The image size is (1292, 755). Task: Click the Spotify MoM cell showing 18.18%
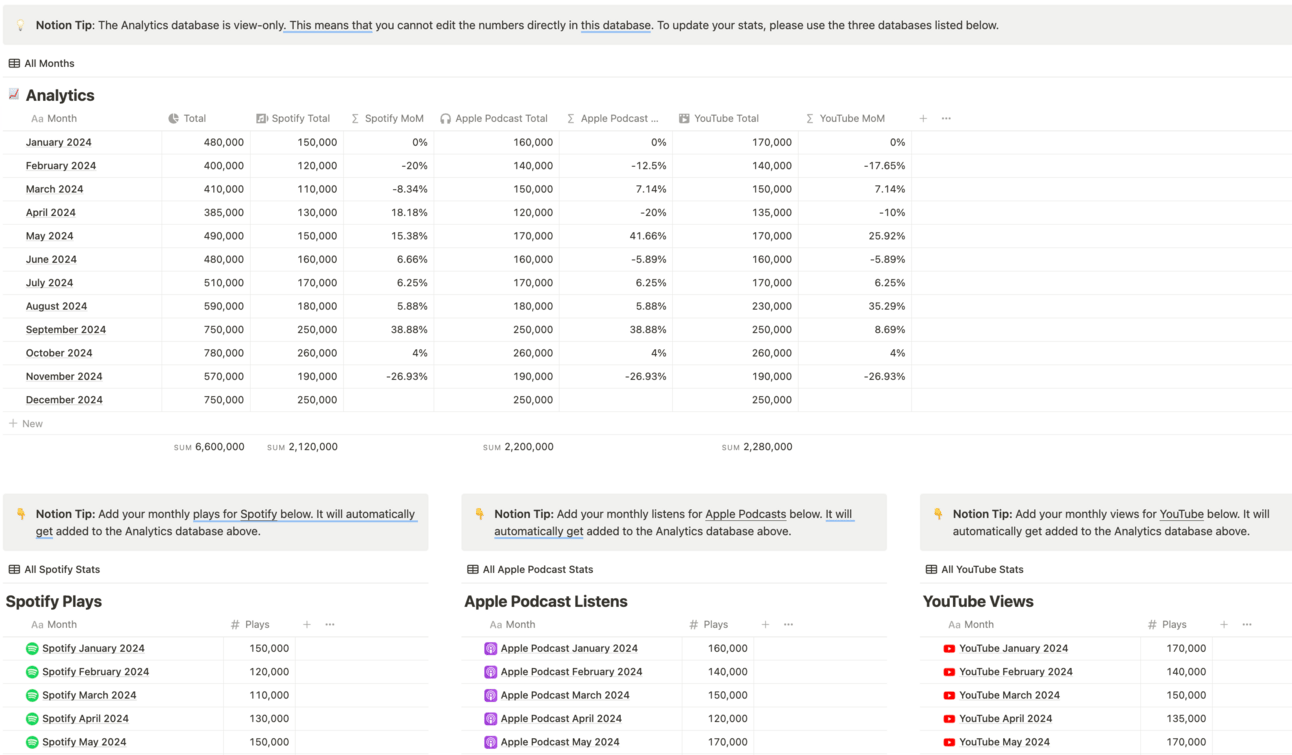(x=389, y=213)
